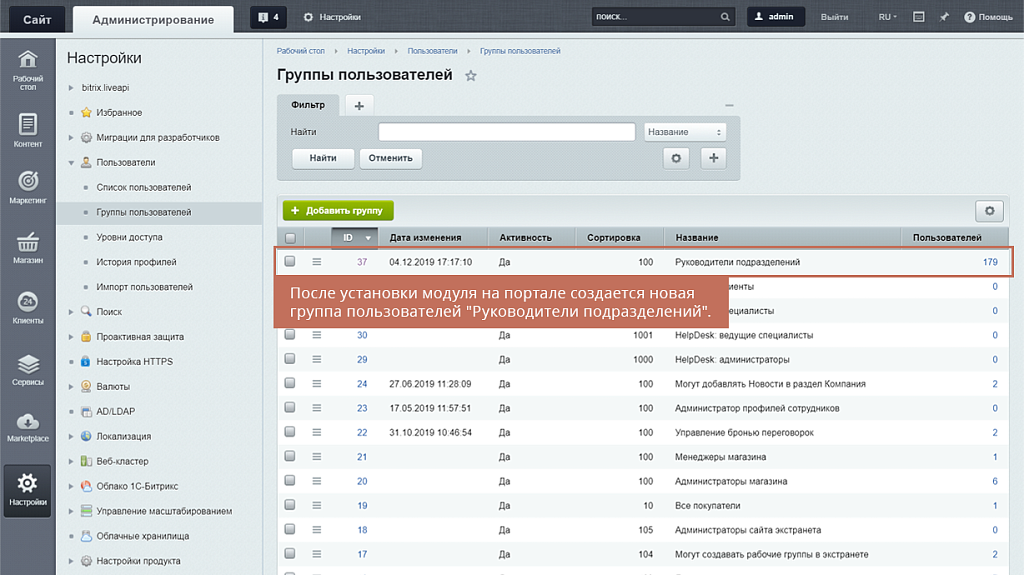
Task: Select Уровни доступа in the settings menu
Action: [129, 237]
